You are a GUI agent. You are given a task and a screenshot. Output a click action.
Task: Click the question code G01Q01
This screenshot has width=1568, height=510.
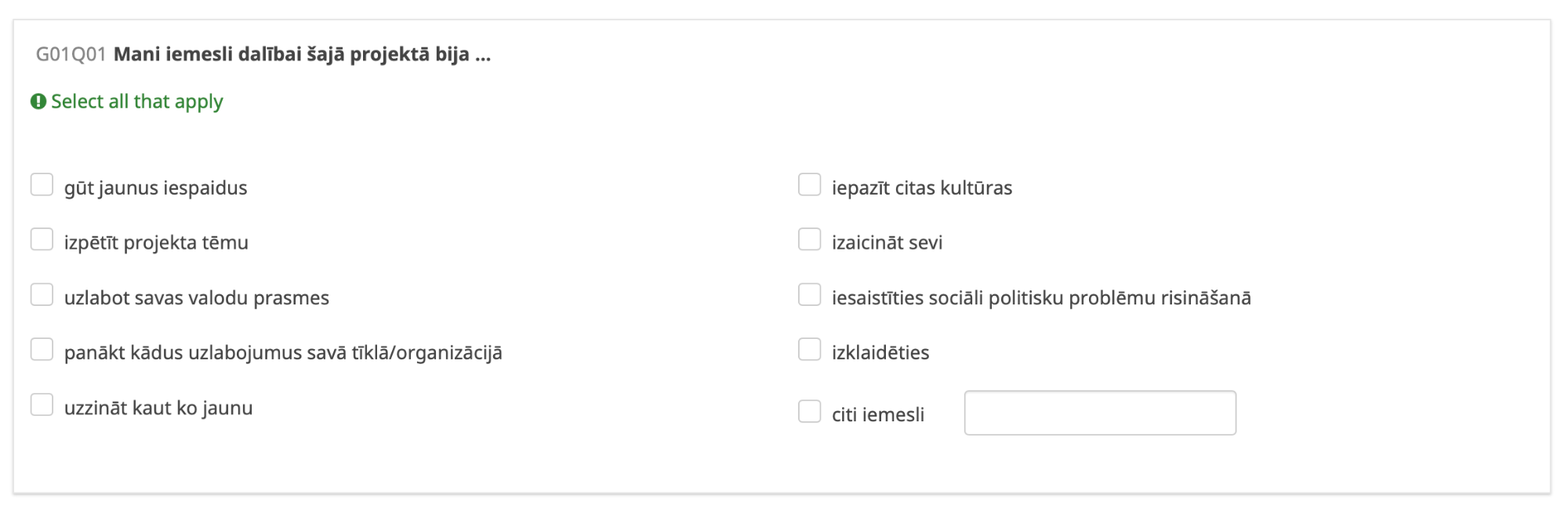click(71, 55)
